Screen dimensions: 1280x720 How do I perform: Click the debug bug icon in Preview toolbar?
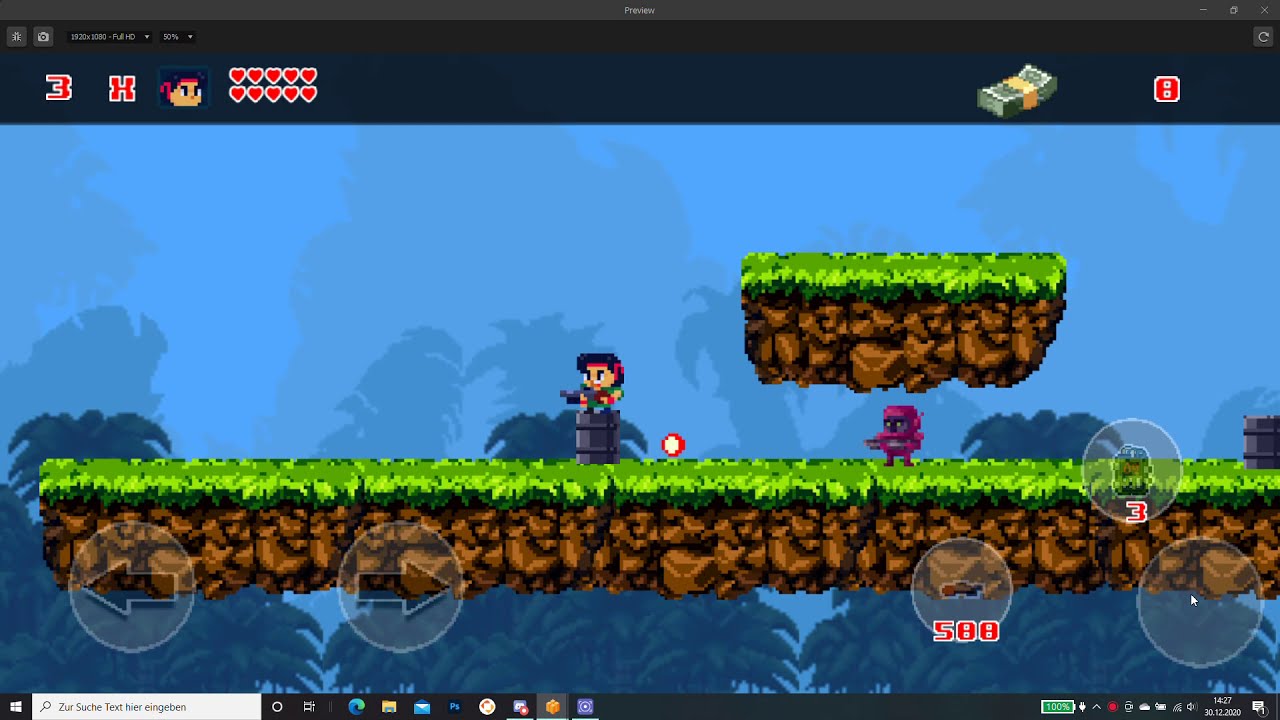pyautogui.click(x=16, y=37)
